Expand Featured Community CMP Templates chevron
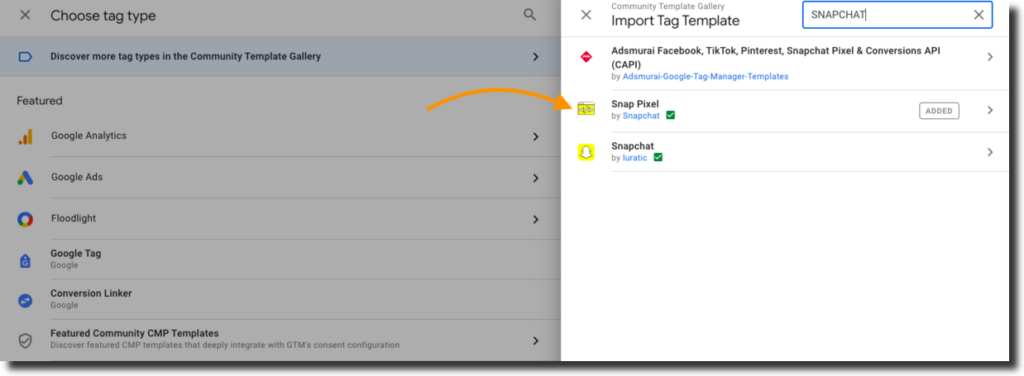This screenshot has height=376, width=1024. click(536, 341)
